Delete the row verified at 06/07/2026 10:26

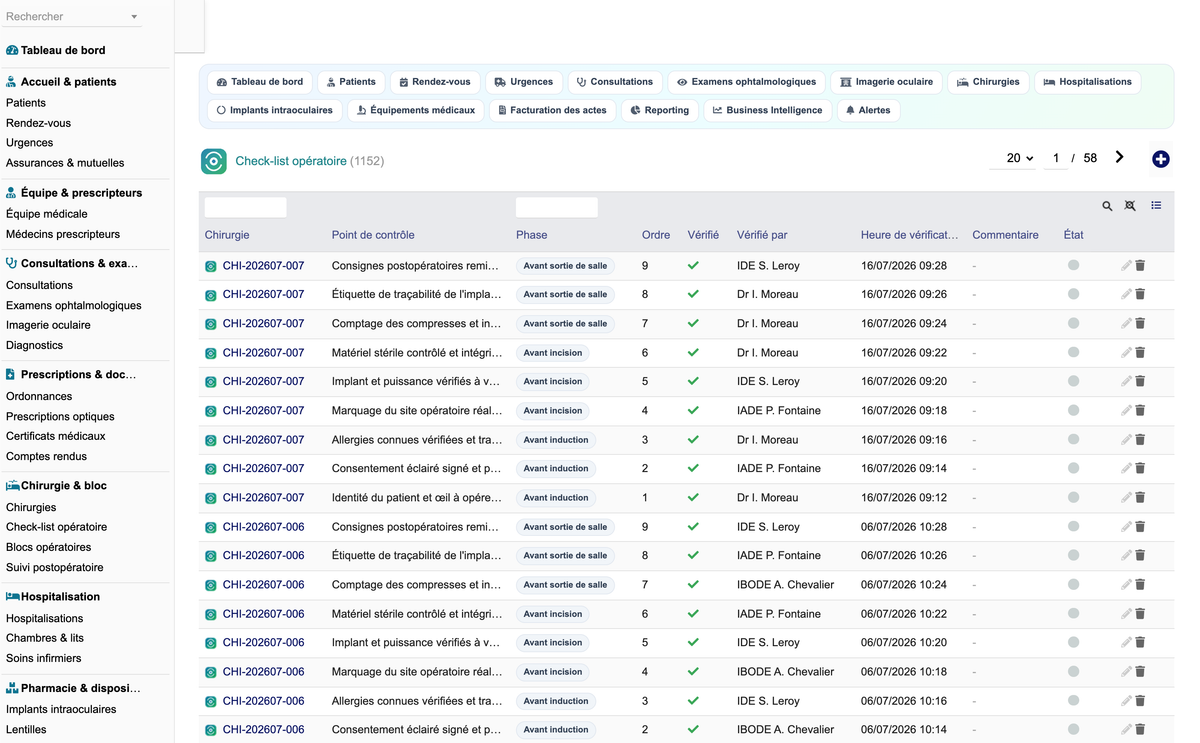(1140, 556)
